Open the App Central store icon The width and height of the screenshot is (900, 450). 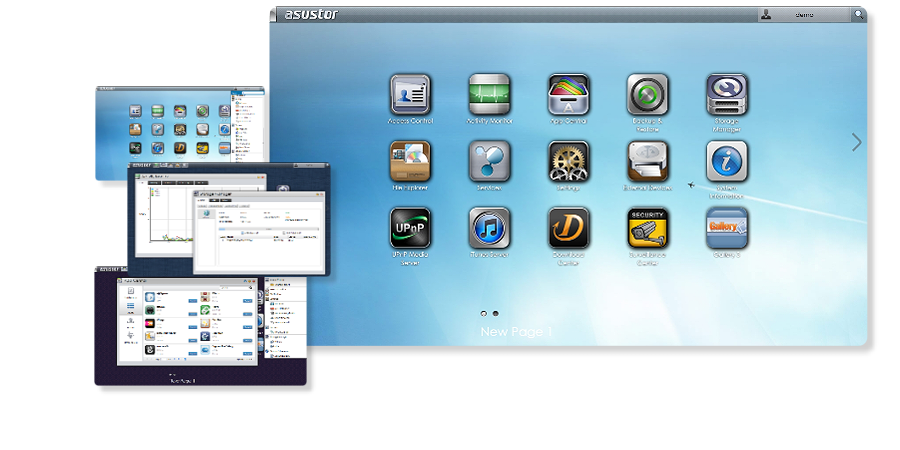568,95
